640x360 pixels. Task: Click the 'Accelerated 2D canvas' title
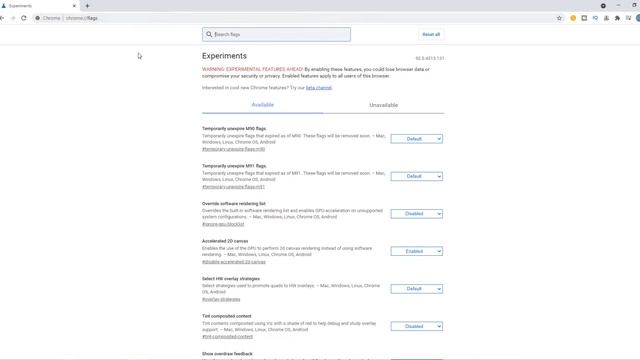coord(225,241)
